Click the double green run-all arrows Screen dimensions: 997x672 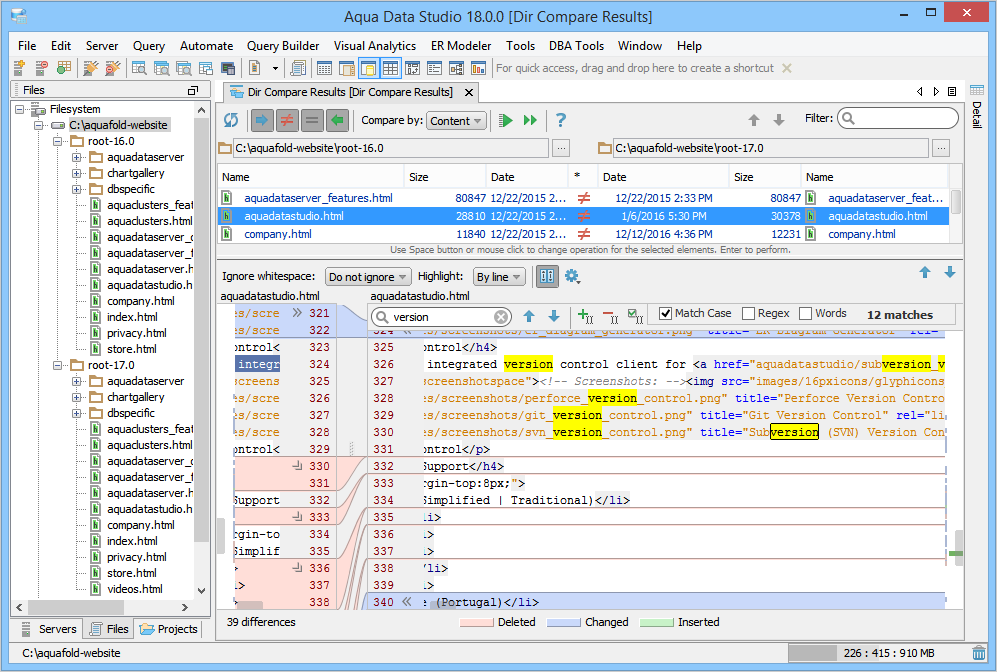click(x=531, y=120)
